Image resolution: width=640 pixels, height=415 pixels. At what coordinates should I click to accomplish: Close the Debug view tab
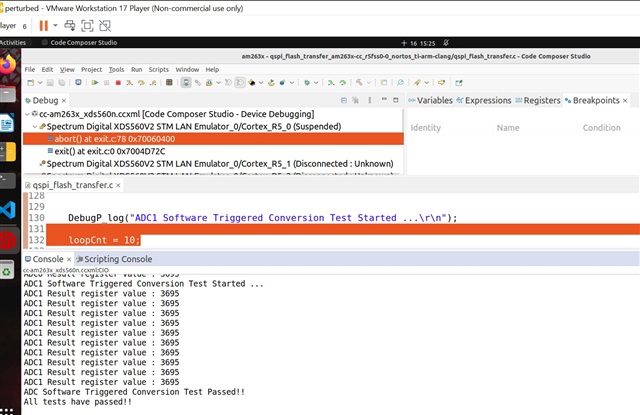click(x=64, y=100)
